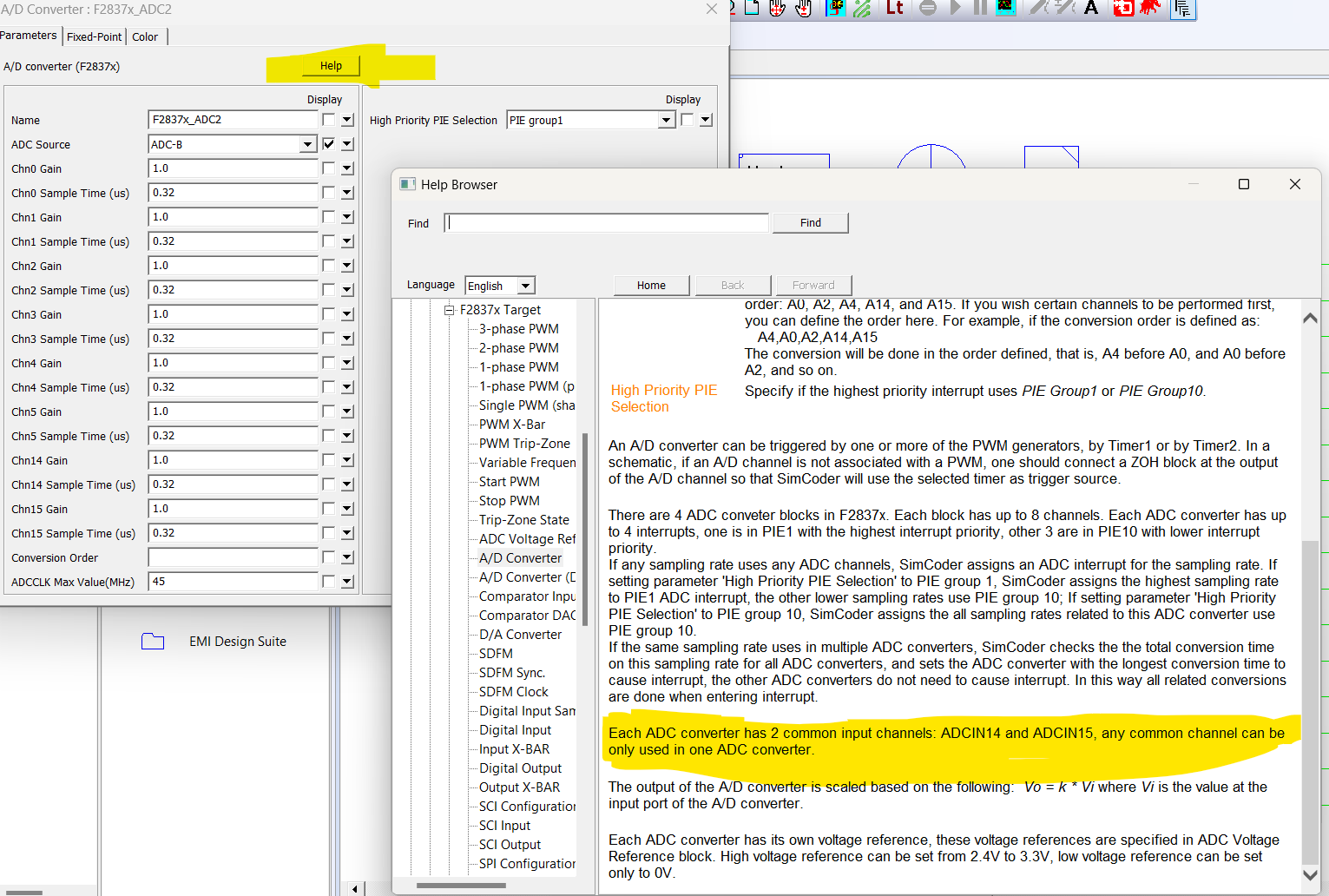This screenshot has width=1329, height=896.
Task: Open the Language dropdown in Help Browser
Action: click(524, 286)
